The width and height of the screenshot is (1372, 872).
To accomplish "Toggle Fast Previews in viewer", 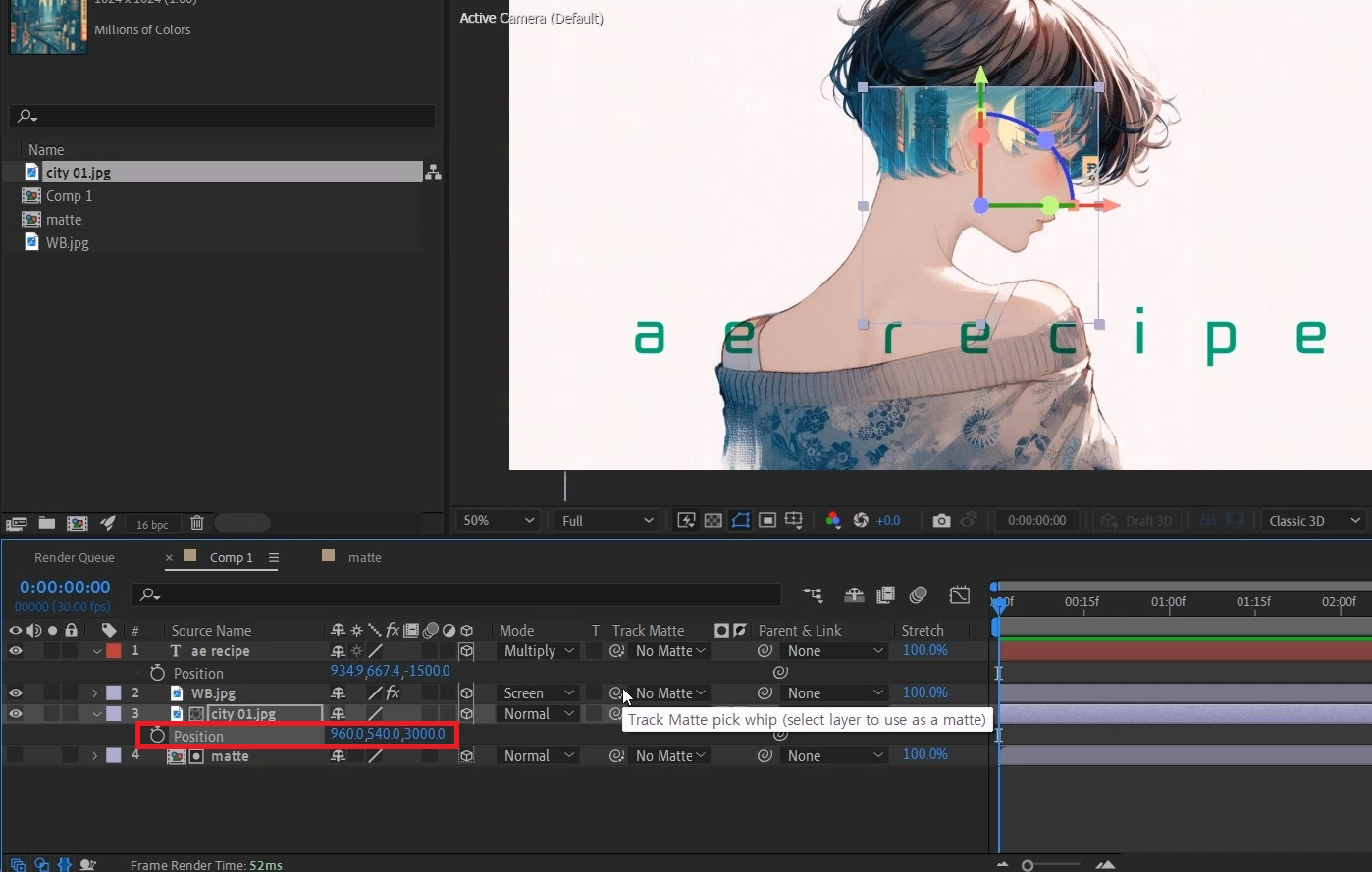I will 686,521.
